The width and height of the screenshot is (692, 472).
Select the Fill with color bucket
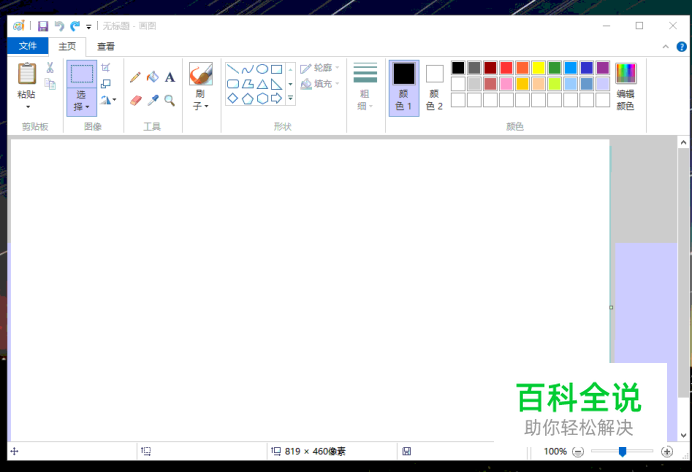click(x=153, y=77)
